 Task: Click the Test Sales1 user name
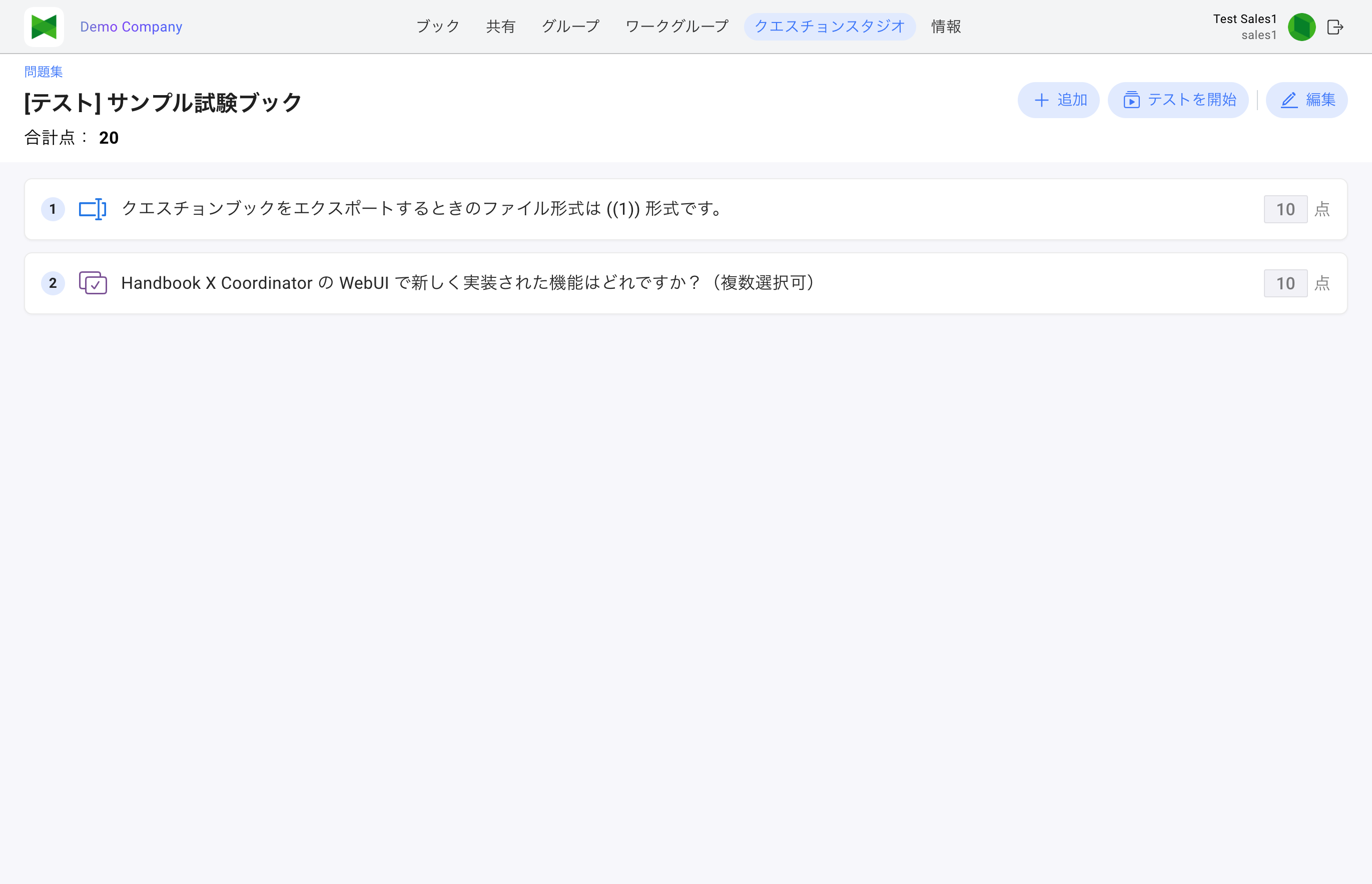(1244, 19)
